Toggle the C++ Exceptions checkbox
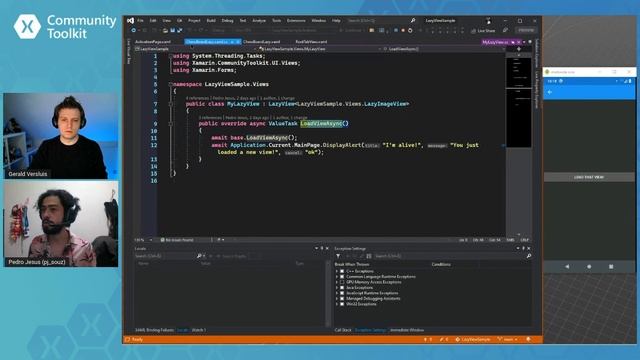640x360 pixels. point(342,271)
